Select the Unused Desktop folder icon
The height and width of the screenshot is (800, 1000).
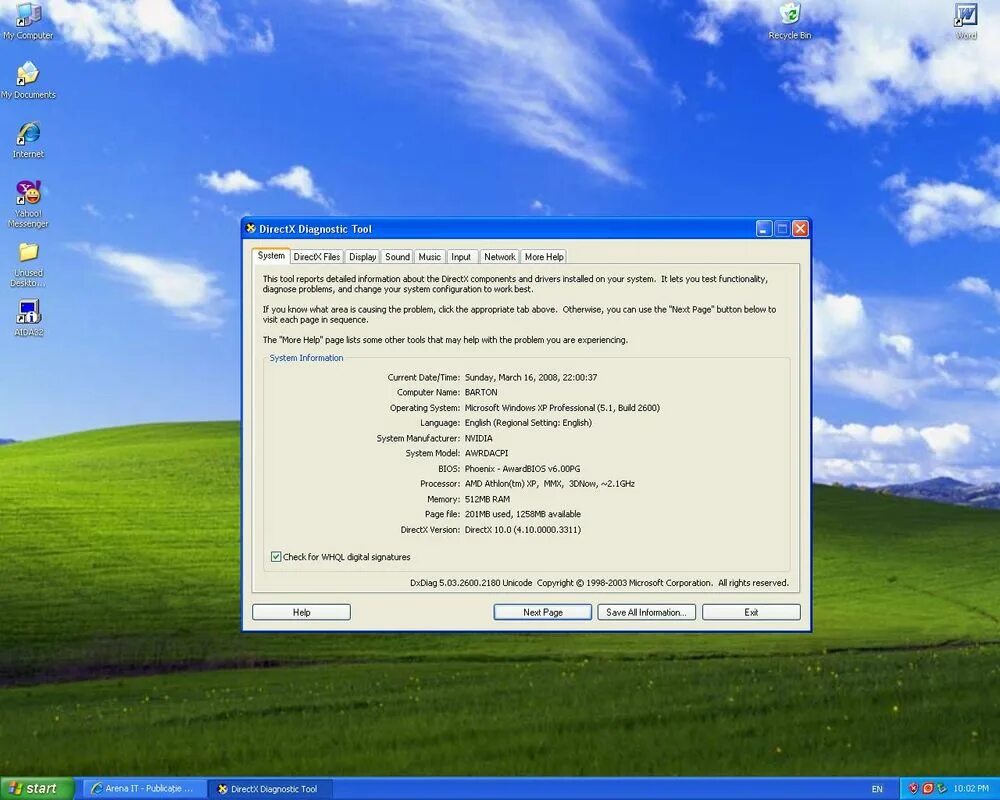coord(28,263)
